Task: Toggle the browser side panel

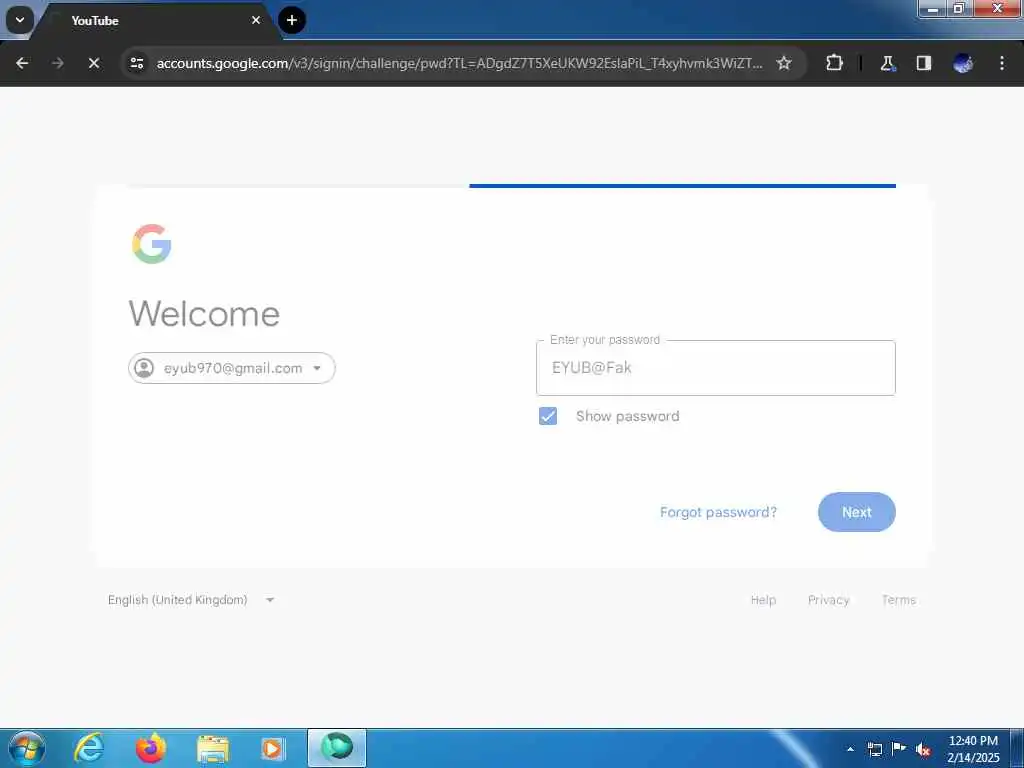Action: [923, 63]
